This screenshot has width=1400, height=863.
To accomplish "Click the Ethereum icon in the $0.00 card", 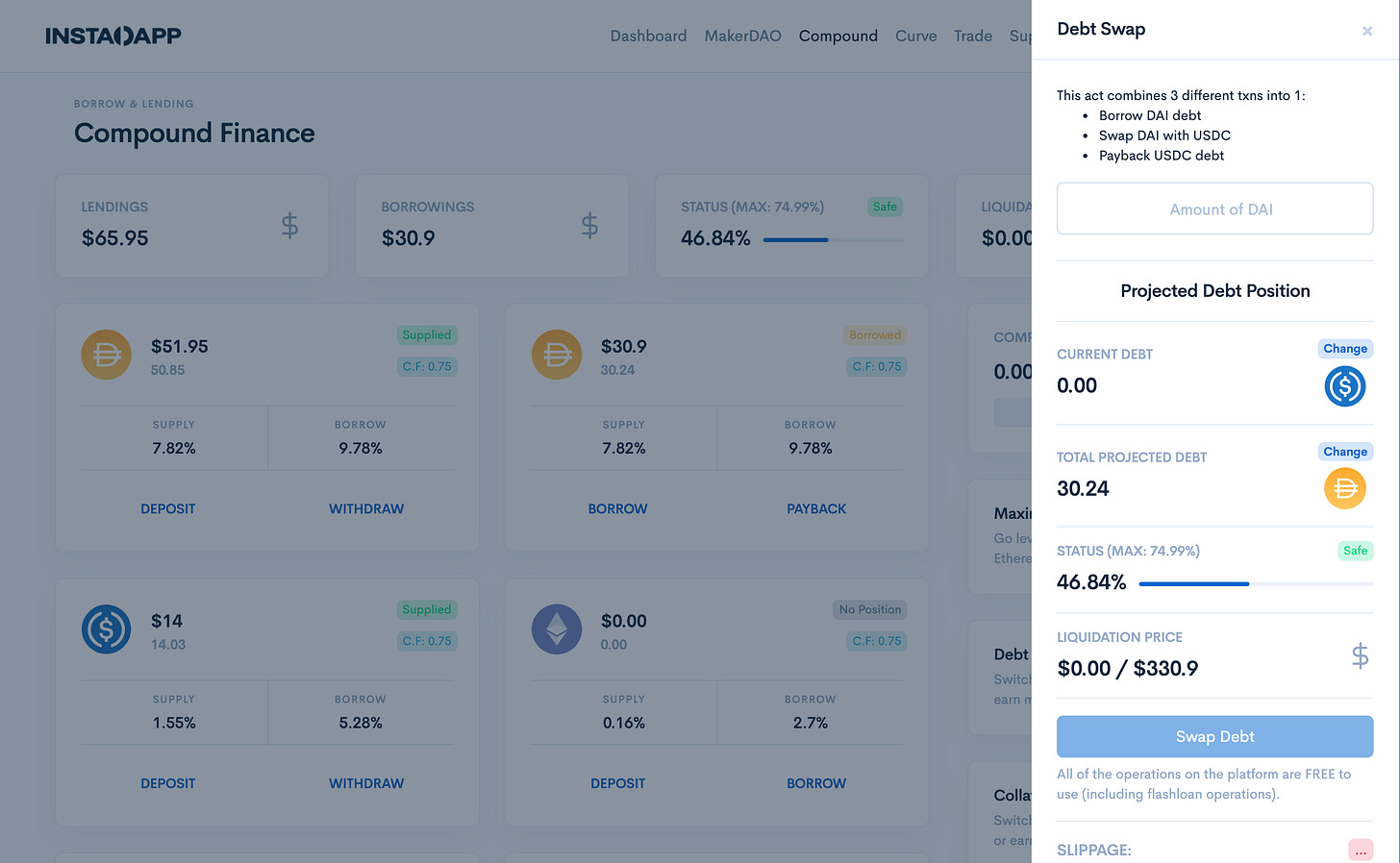I will click(557, 629).
